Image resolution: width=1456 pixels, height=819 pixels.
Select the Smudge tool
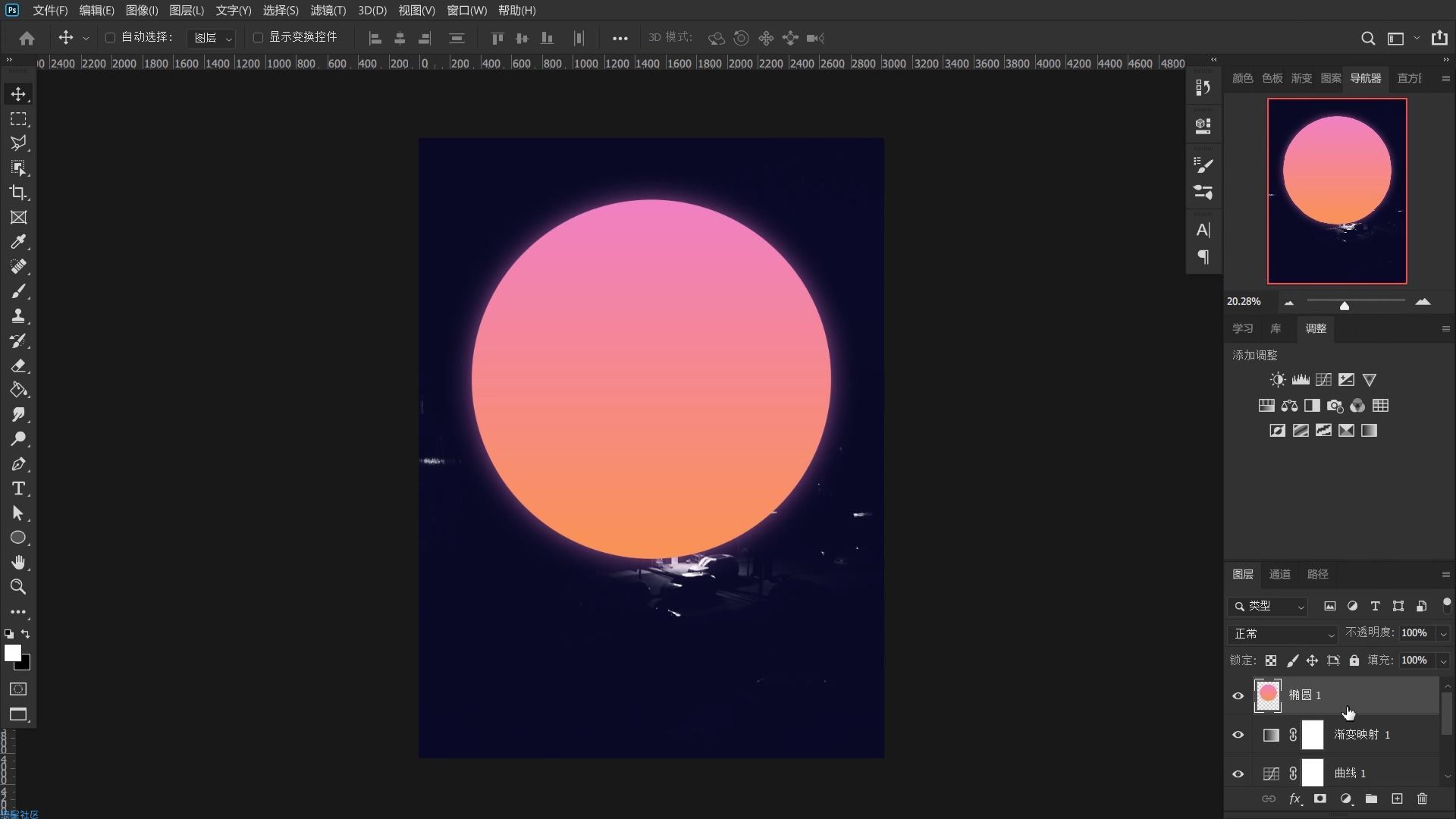18,415
